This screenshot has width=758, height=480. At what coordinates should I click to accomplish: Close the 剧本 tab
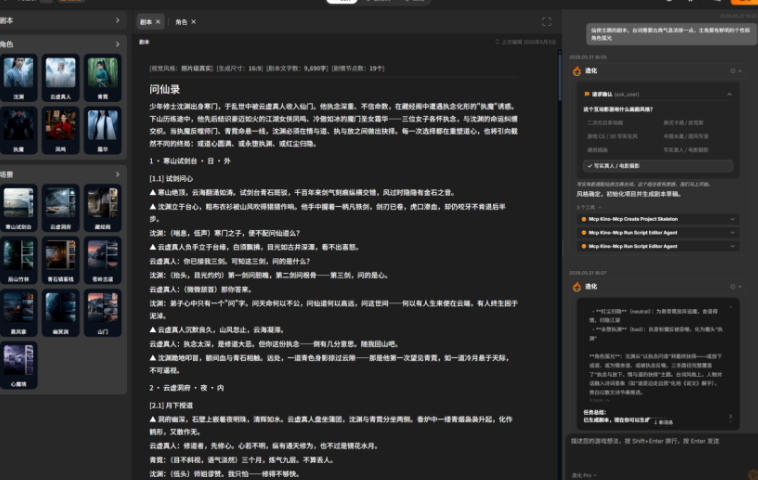pyautogui.click(x=158, y=22)
